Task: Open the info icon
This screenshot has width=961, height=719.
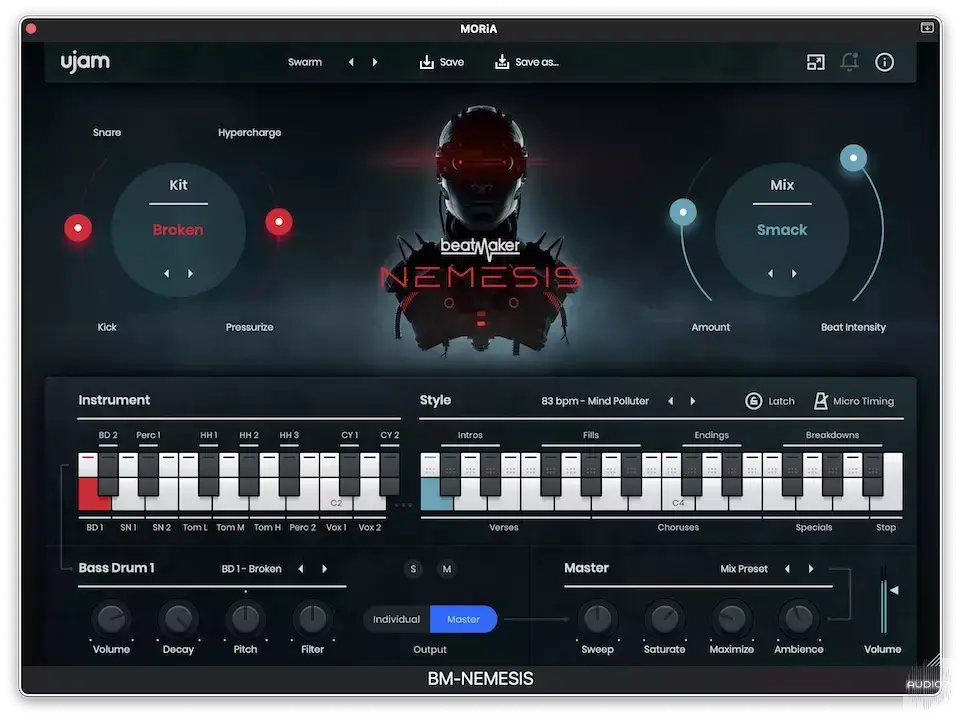Action: point(884,62)
